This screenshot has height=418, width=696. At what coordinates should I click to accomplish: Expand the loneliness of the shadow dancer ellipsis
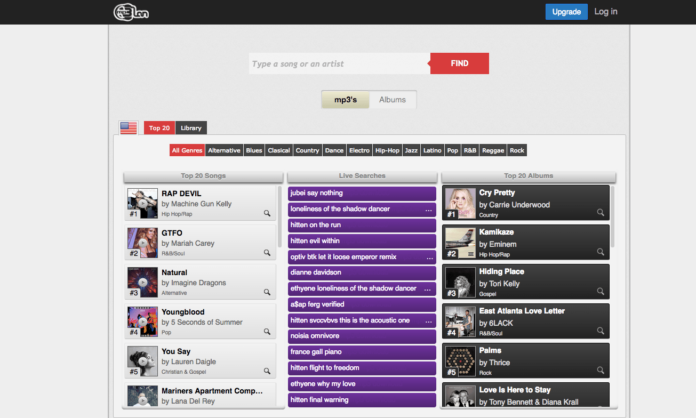click(428, 210)
